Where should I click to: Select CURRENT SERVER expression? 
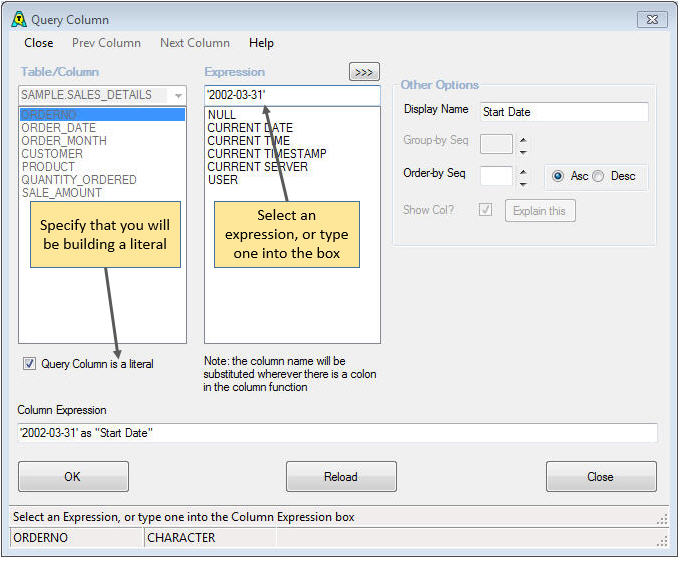[x=292, y=167]
